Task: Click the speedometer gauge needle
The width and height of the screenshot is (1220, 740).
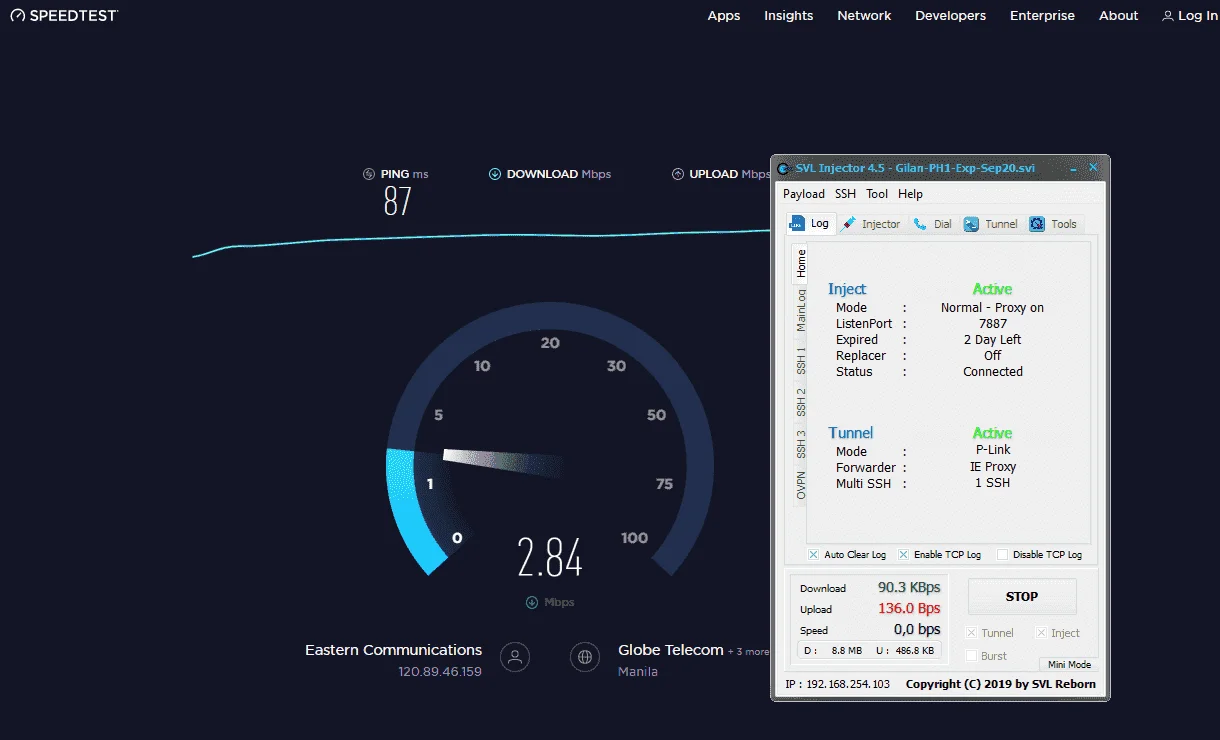Action: pyautogui.click(x=502, y=464)
